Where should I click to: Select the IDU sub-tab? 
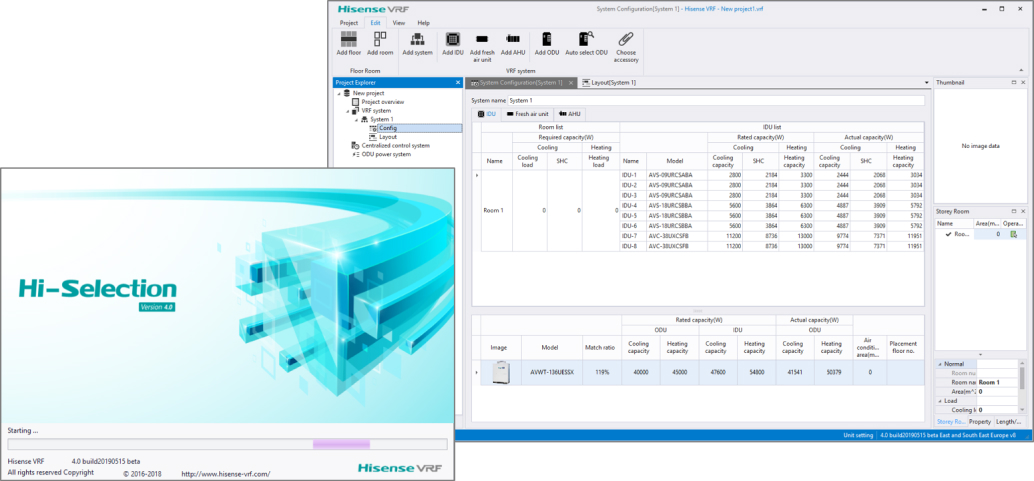(x=487, y=114)
